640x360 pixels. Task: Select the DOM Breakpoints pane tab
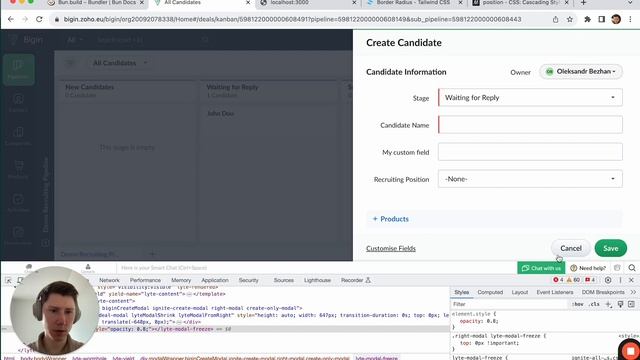click(x=603, y=292)
